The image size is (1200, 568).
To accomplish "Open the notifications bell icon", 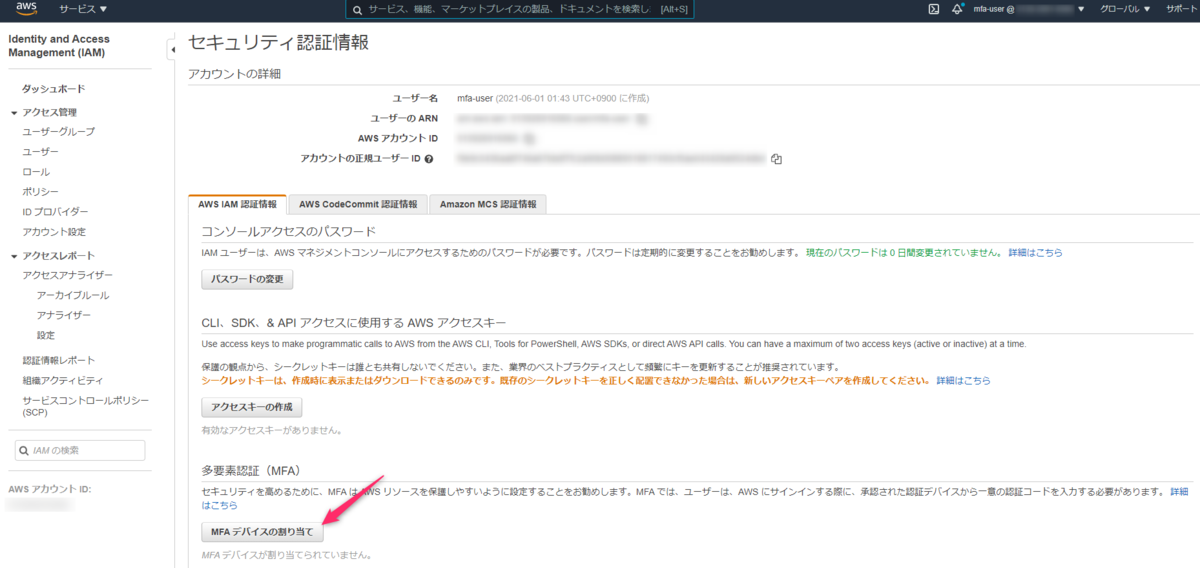I will [x=957, y=9].
